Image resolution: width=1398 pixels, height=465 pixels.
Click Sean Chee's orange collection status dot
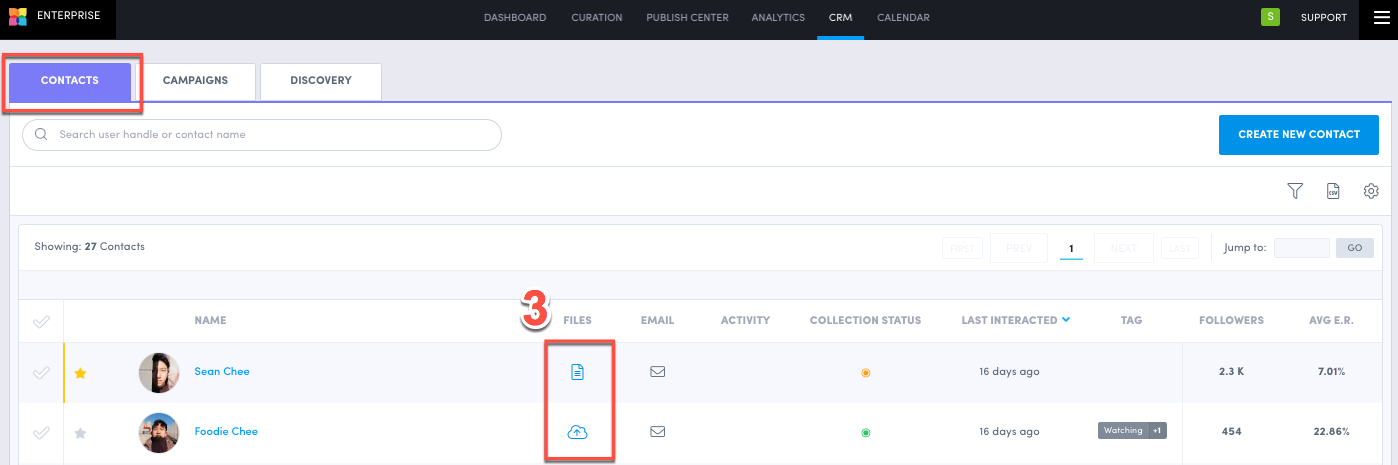pyautogui.click(x=865, y=373)
